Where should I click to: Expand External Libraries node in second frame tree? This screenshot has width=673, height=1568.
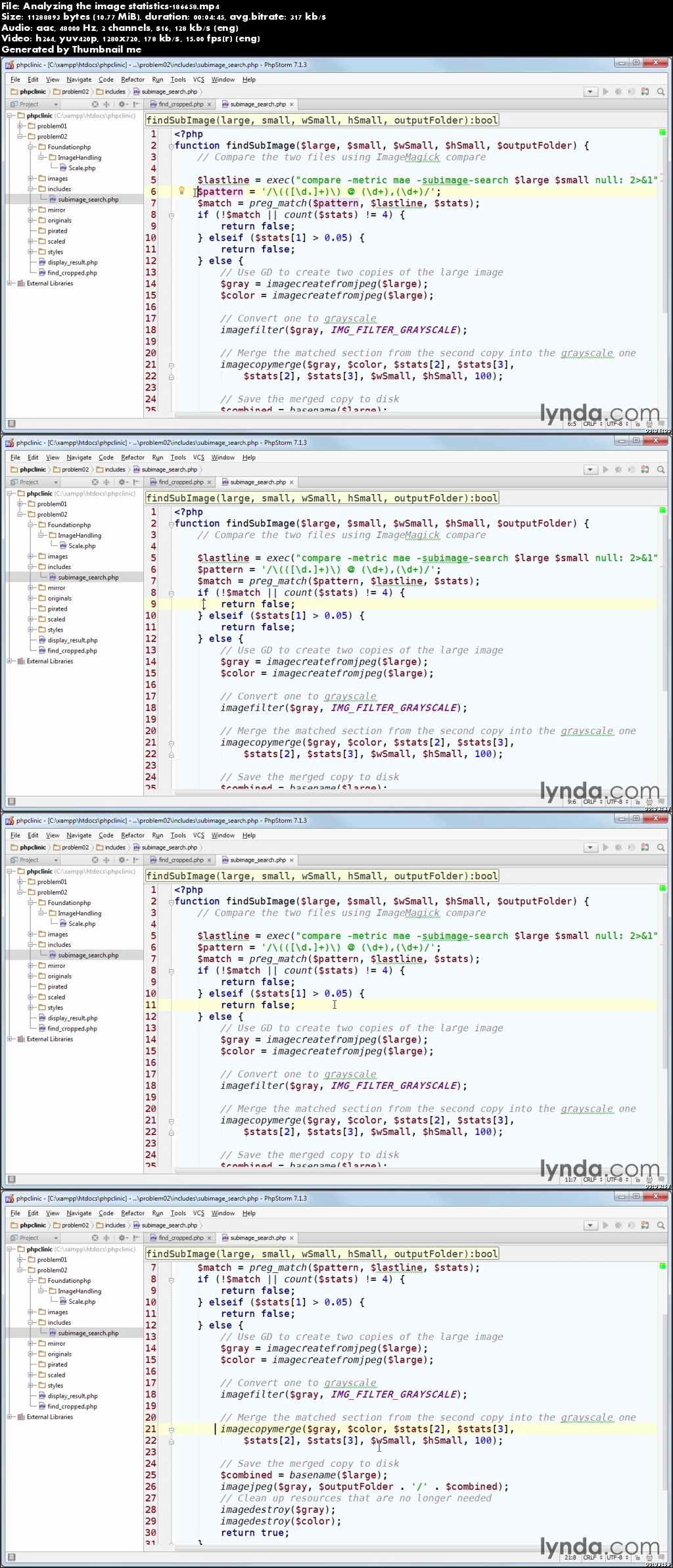10,661
